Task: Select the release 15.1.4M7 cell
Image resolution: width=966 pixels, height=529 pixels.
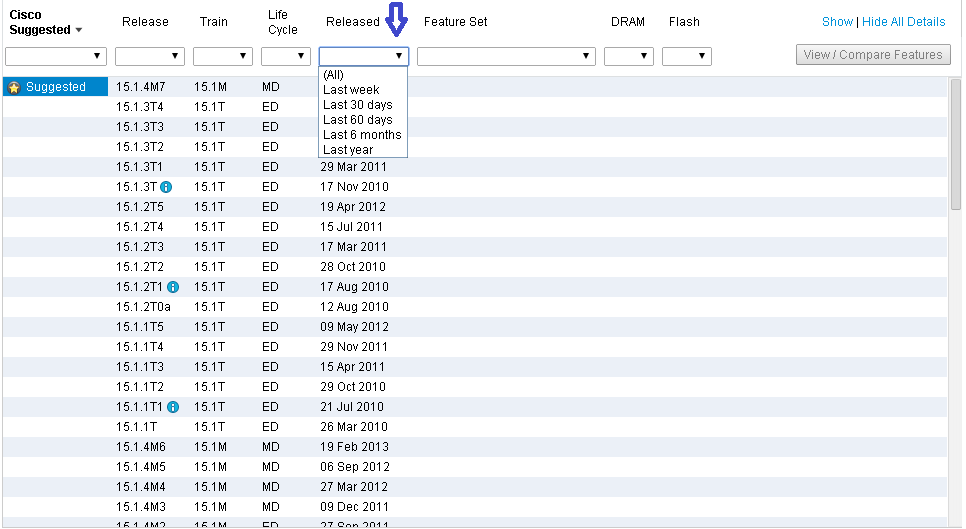Action: tap(140, 87)
